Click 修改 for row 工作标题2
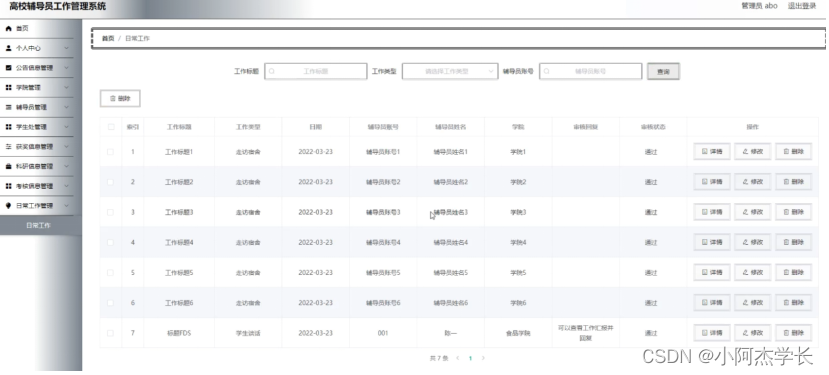829x375 pixels. click(753, 182)
